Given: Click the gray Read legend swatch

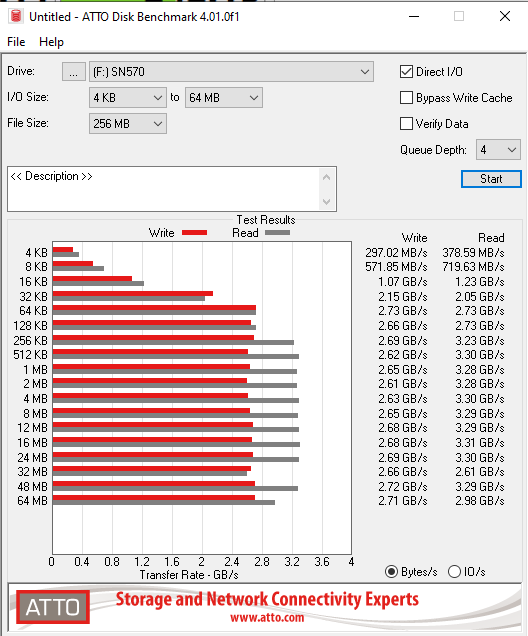Looking at the screenshot, I should coord(277,232).
